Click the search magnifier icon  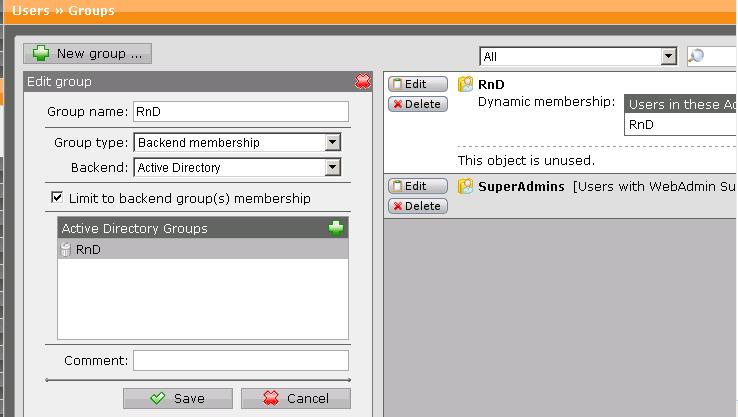pyautogui.click(x=697, y=57)
